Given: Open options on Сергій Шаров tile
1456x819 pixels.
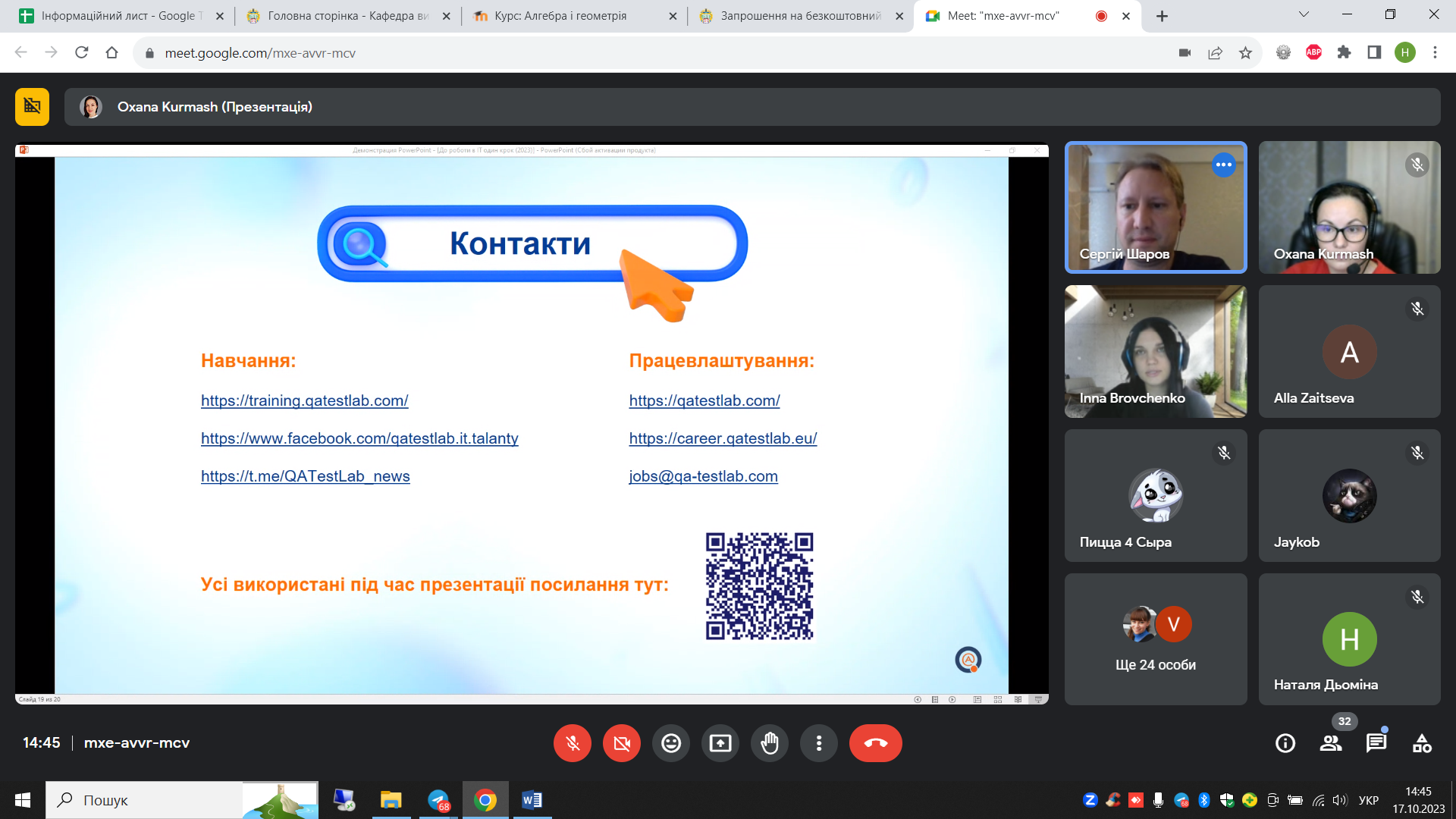Looking at the screenshot, I should coord(1223,165).
